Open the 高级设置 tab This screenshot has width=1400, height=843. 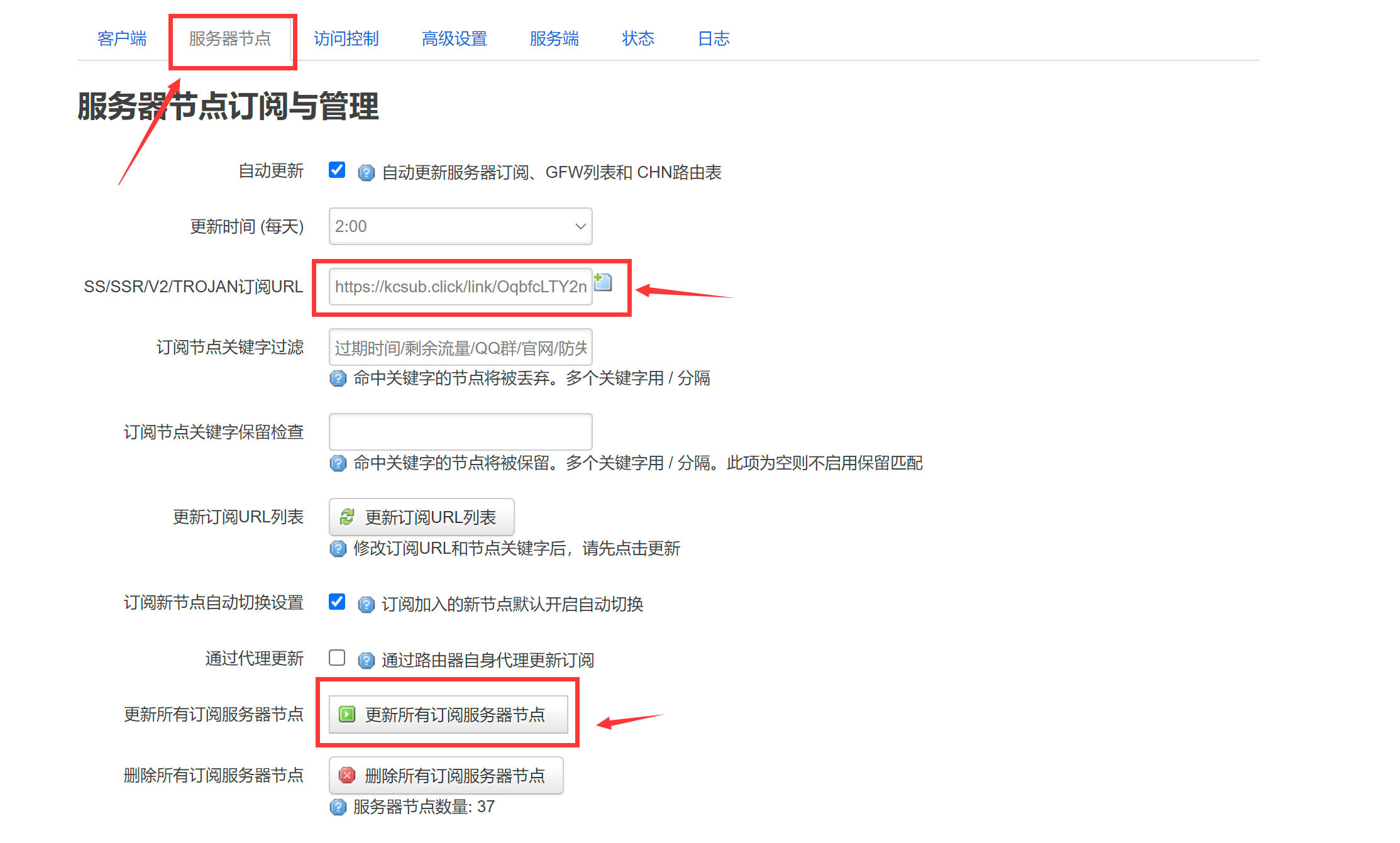coord(454,39)
